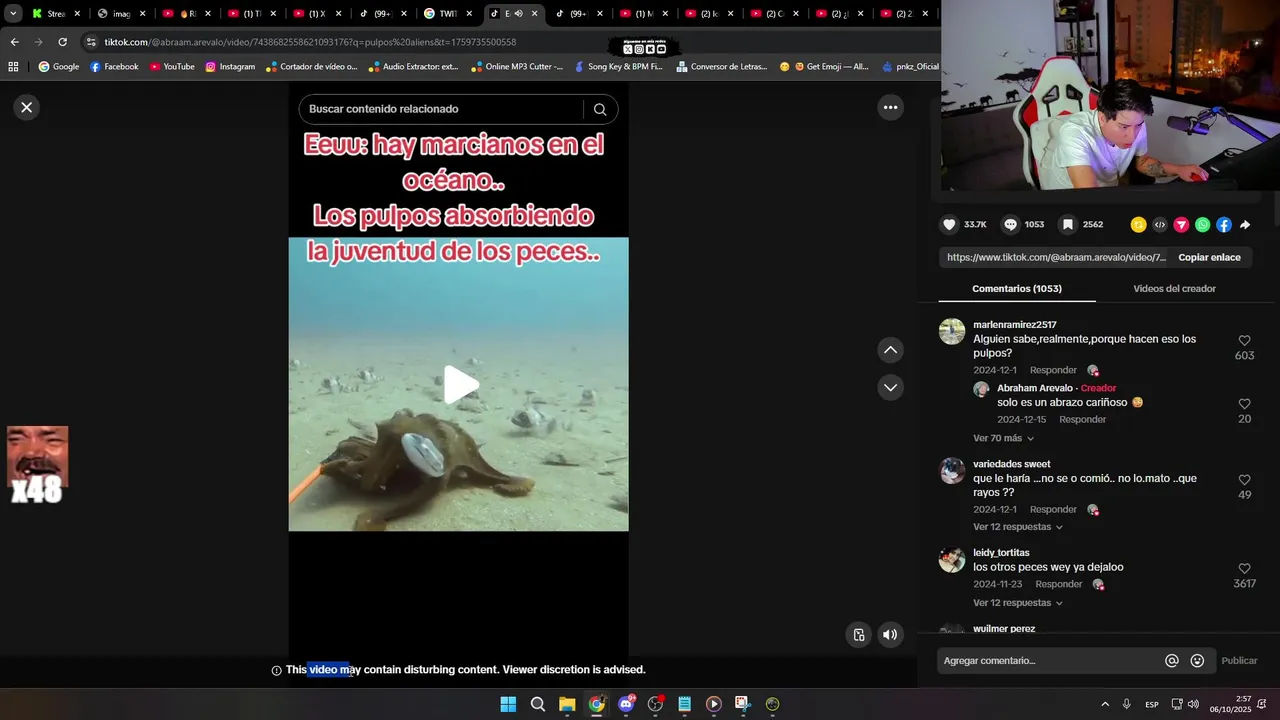The width and height of the screenshot is (1280, 720).
Task: Mute the TikTok tab via its speaker icon
Action: pos(518,14)
